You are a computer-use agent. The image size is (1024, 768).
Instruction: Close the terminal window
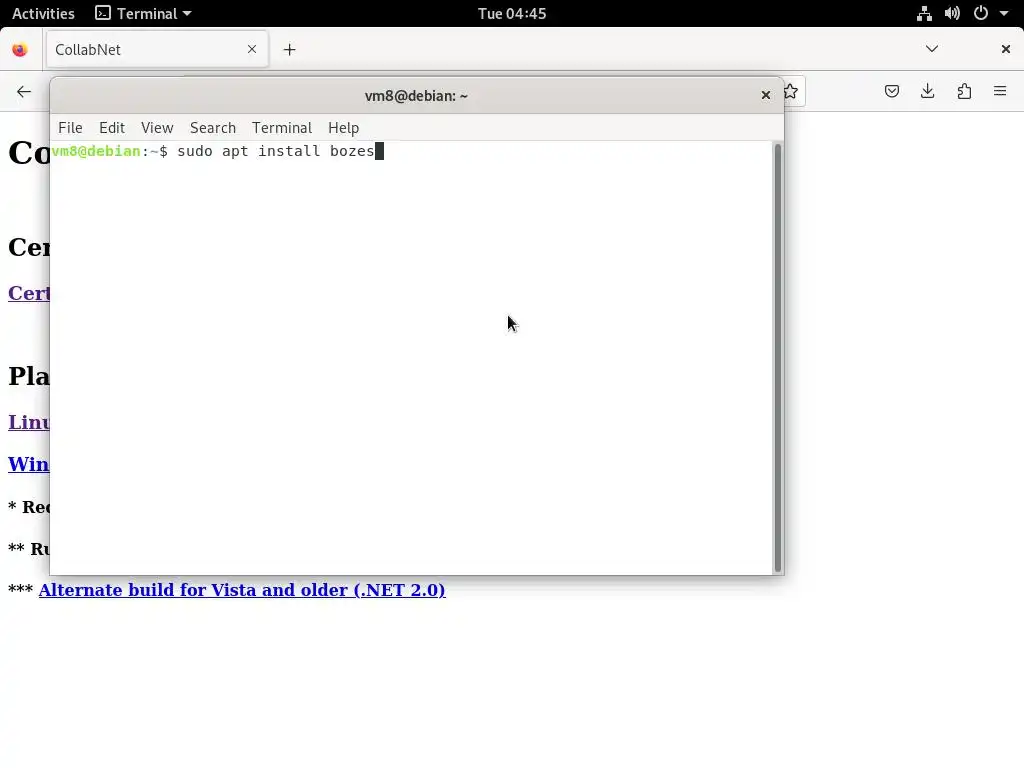pyautogui.click(x=765, y=95)
